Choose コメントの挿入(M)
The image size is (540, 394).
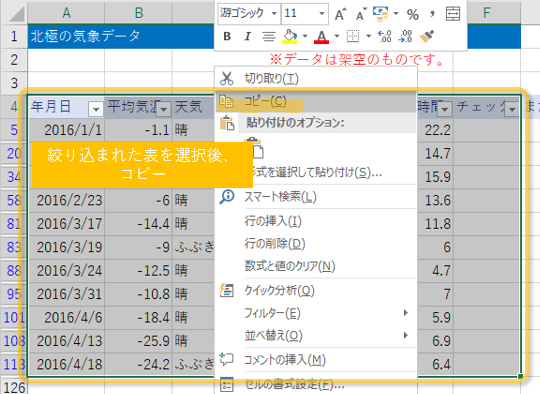(316, 360)
